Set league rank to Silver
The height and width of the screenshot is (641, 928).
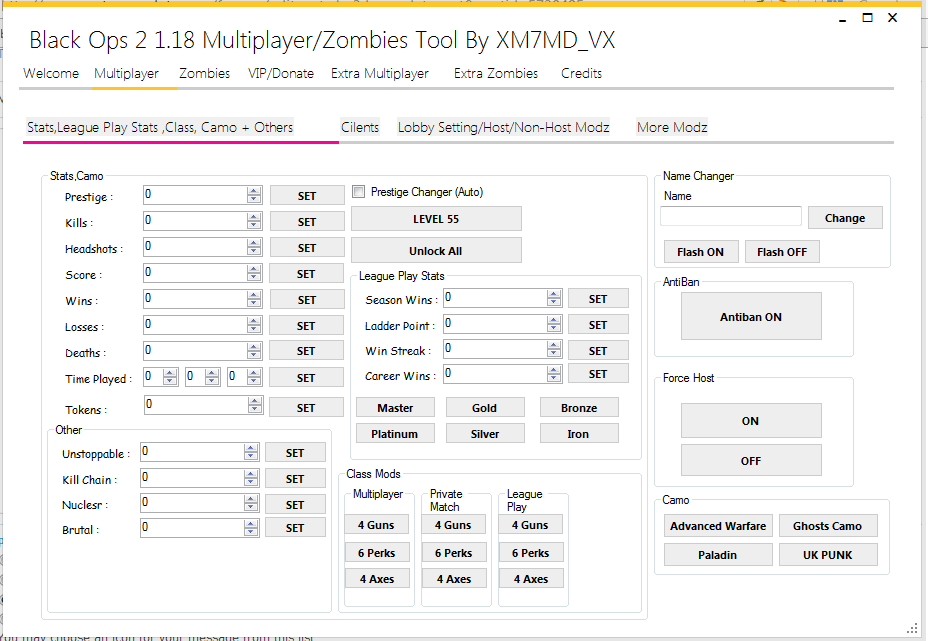pos(485,434)
